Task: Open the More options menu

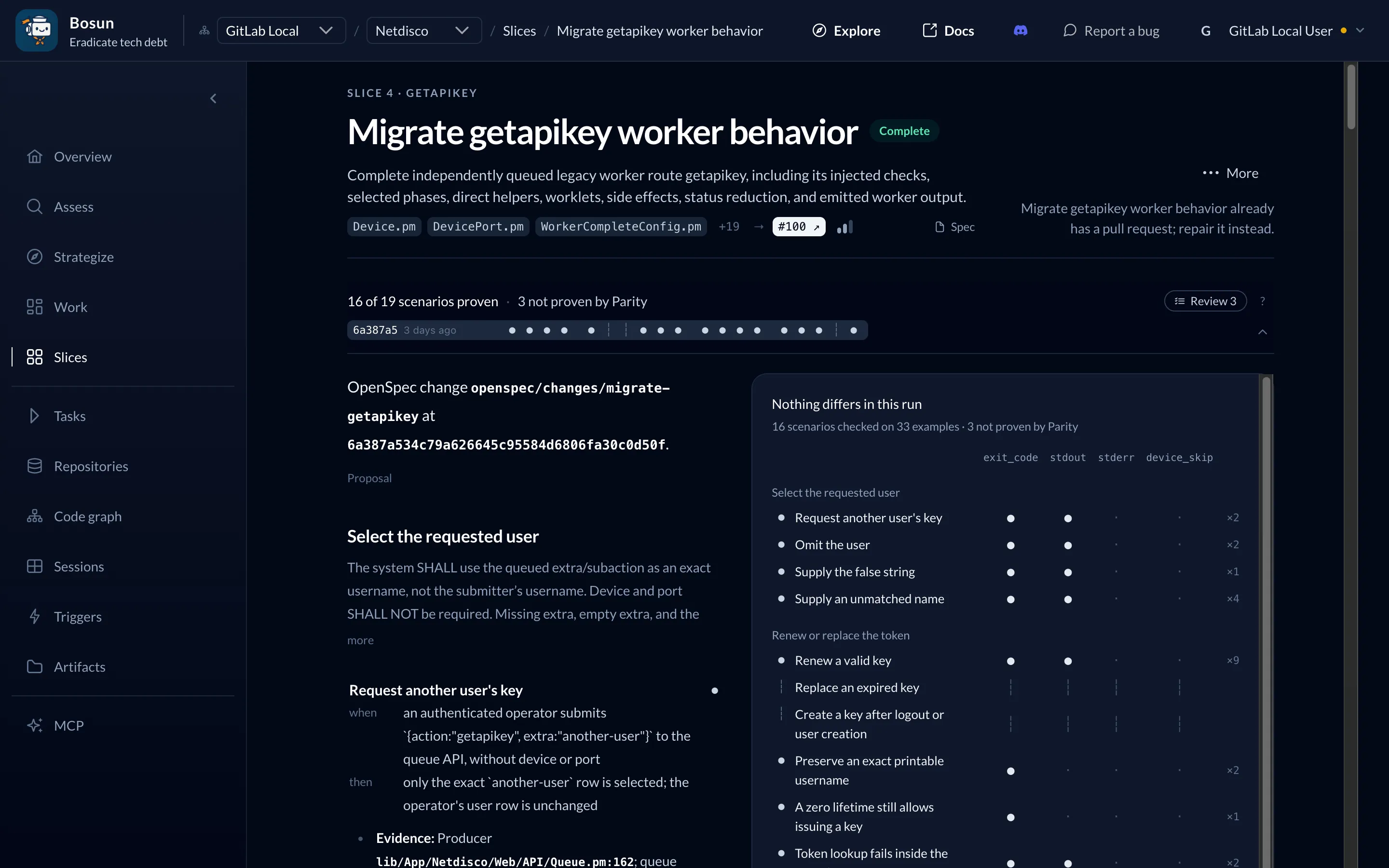Action: coord(1230,173)
